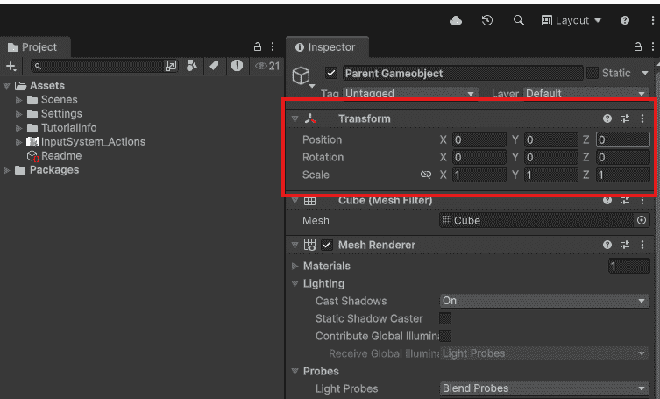Click the plus button to create asset

[11, 66]
